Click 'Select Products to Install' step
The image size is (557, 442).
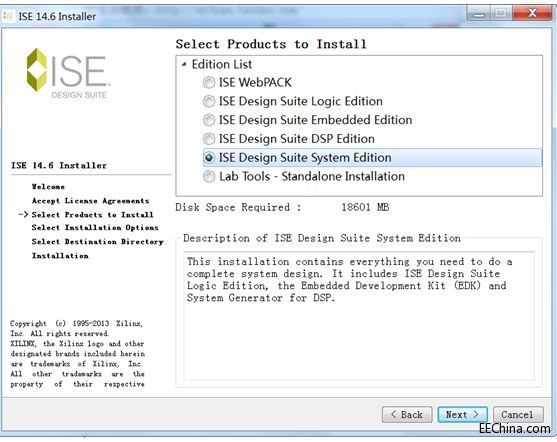point(92,215)
